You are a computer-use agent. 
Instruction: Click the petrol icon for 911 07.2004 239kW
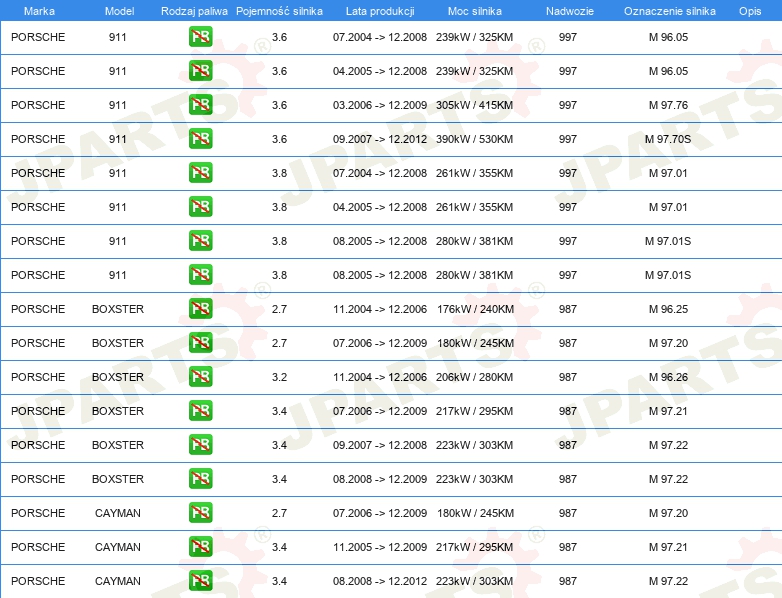tap(200, 37)
